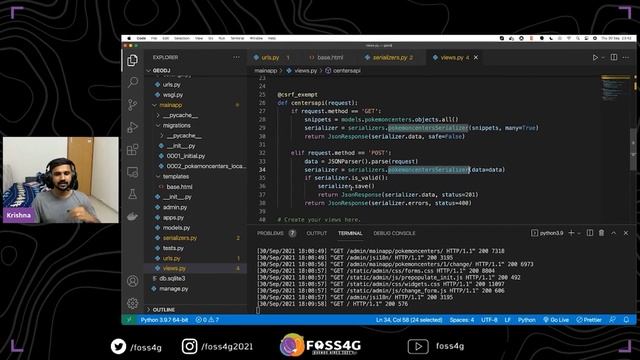Open the Testing flask view
640x360 pixels.
click(133, 194)
